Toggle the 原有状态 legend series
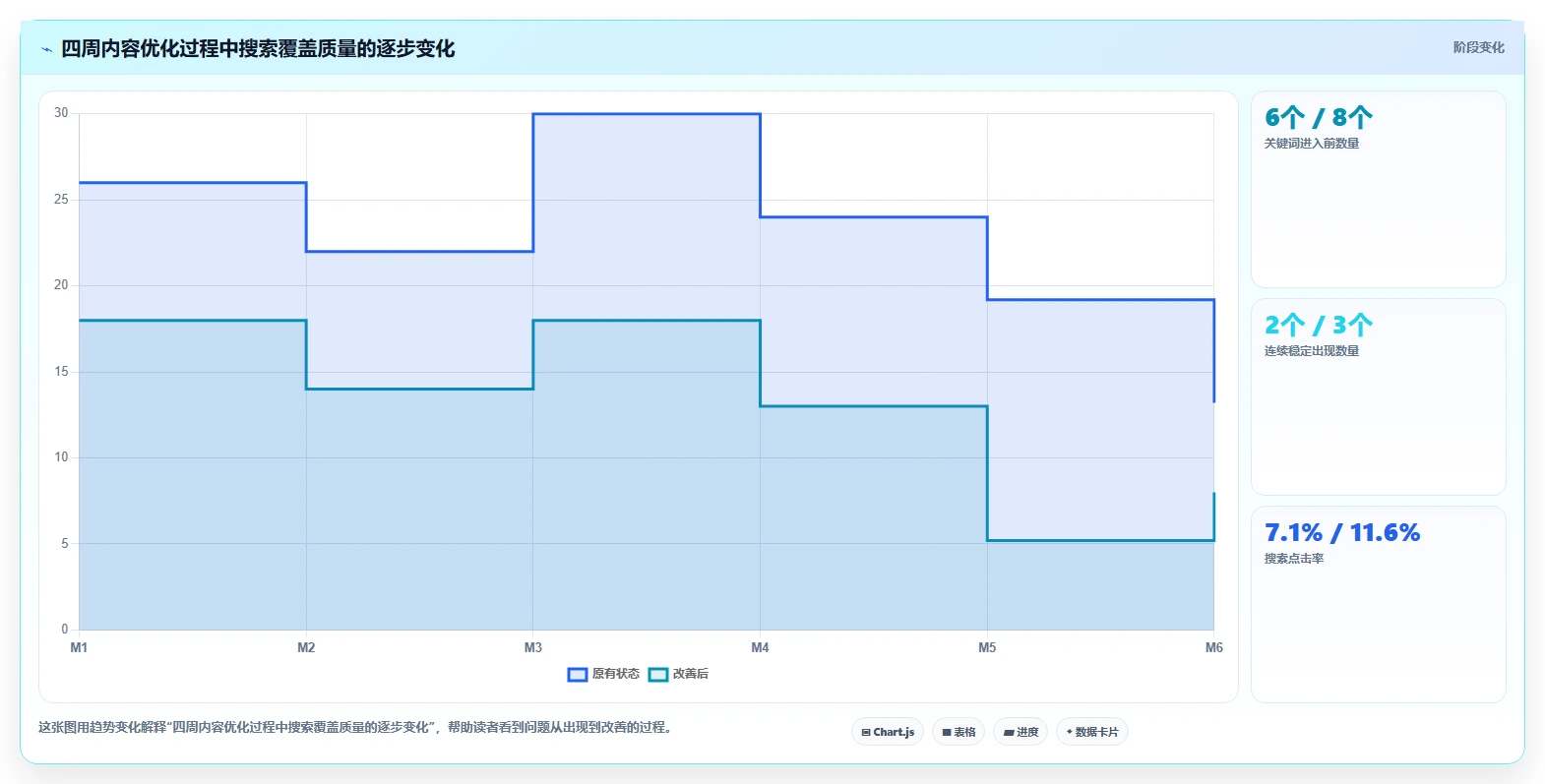The height and width of the screenshot is (784, 1545). click(x=603, y=674)
